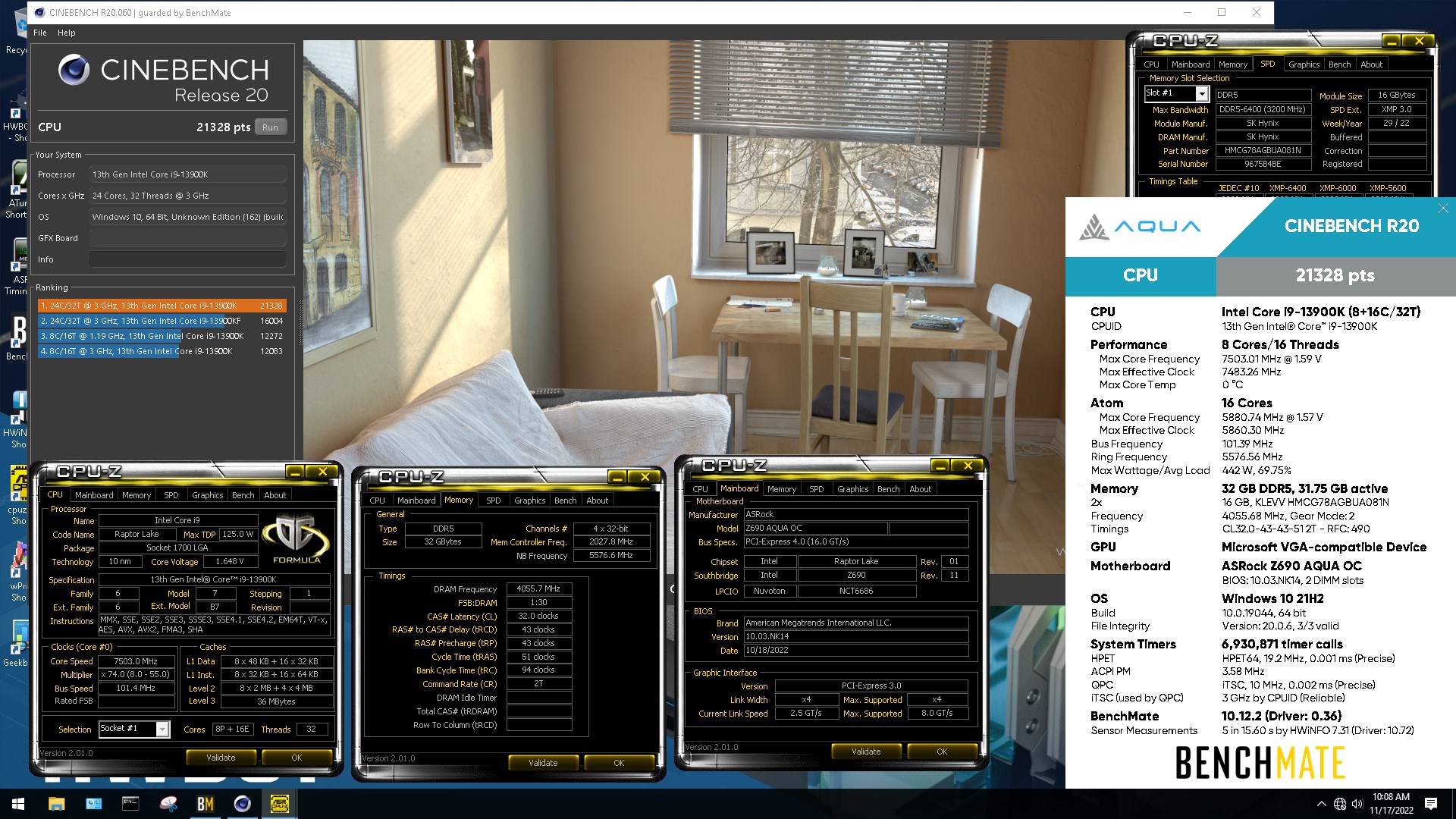The image size is (1456, 819).
Task: Open File Explorer from the taskbar
Action: point(56,804)
